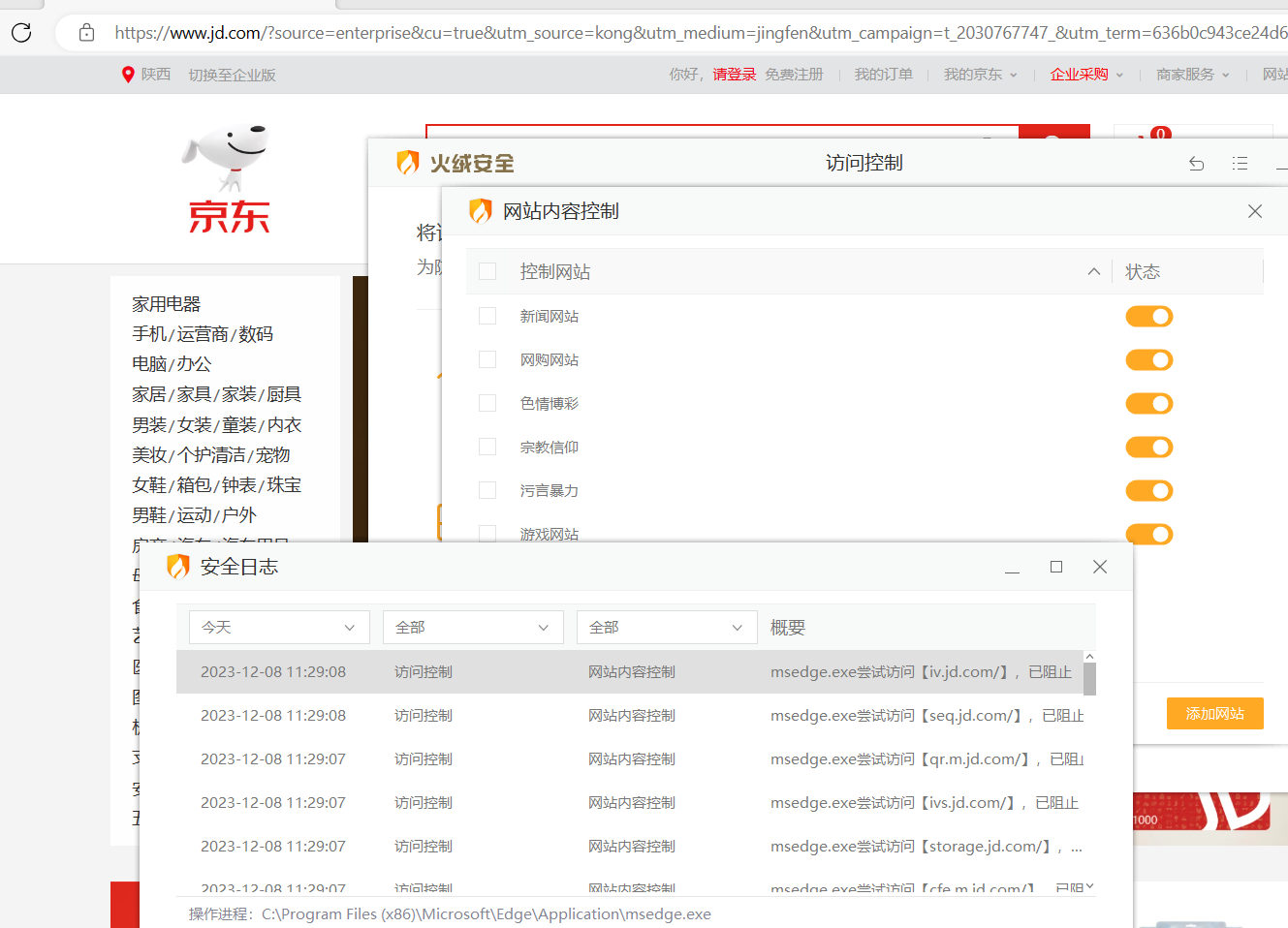Expand the 我的京东 dropdown menu
Viewport: 1288px width, 928px height.
pyautogui.click(x=980, y=75)
